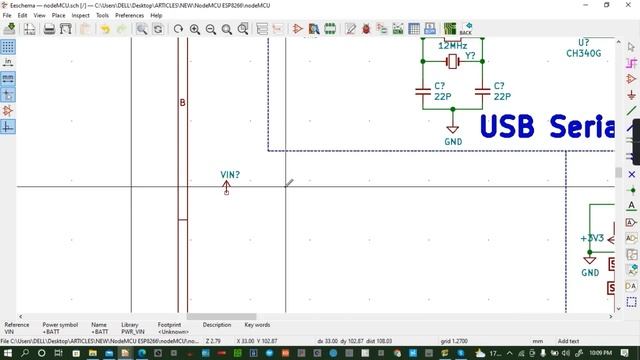
Task: Open taskbar search icon
Action: click(x=24, y=353)
